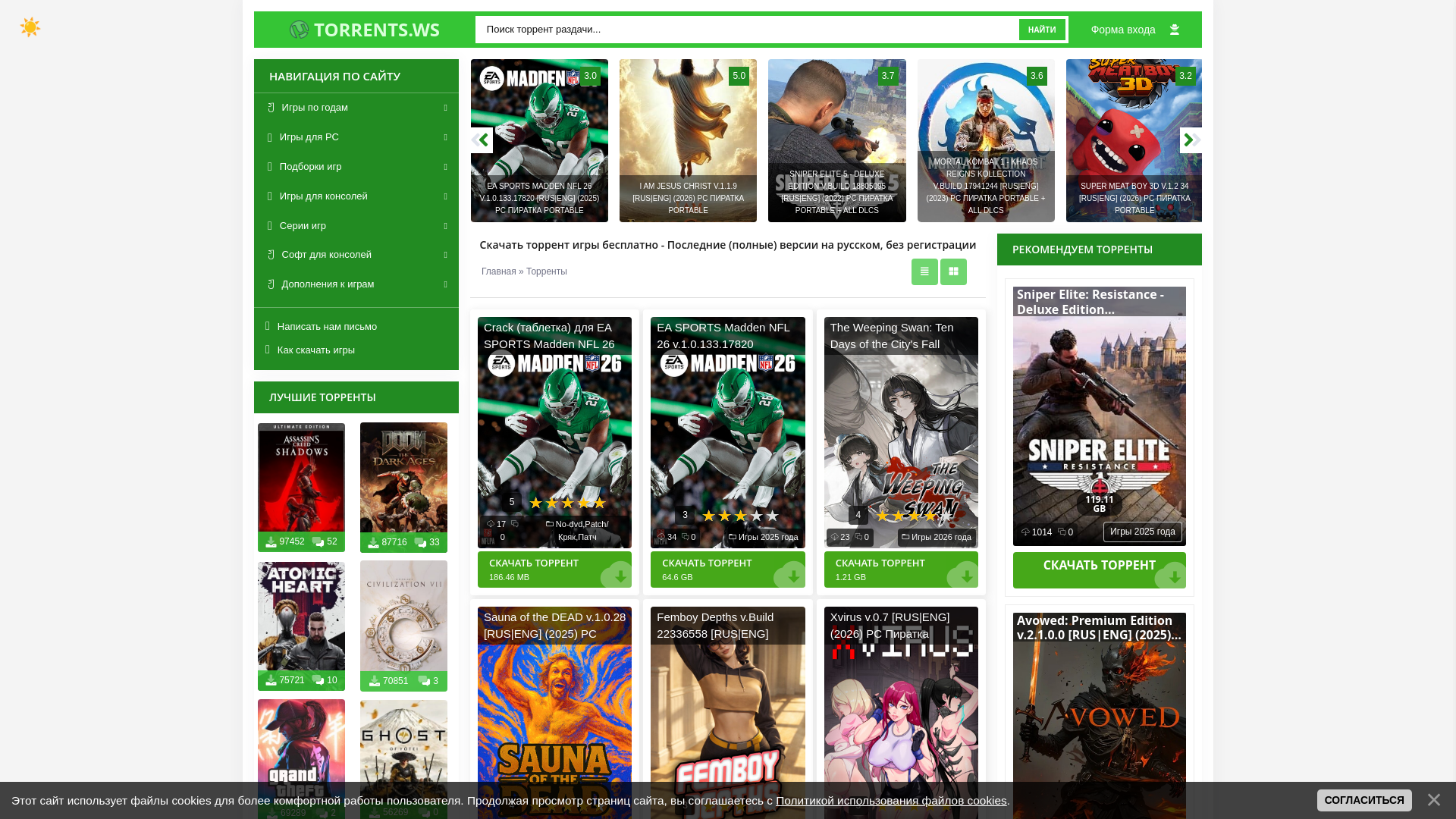Open Super Meat Boy 3D carousel thumbnail
This screenshot has width=1456, height=819.
(x=1134, y=141)
